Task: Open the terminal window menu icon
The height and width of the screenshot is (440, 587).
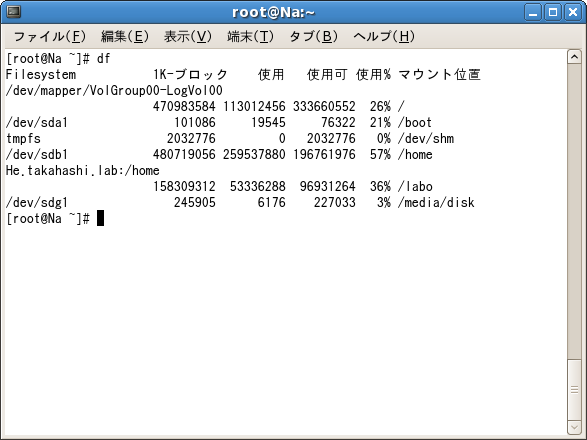Action: 13,12
